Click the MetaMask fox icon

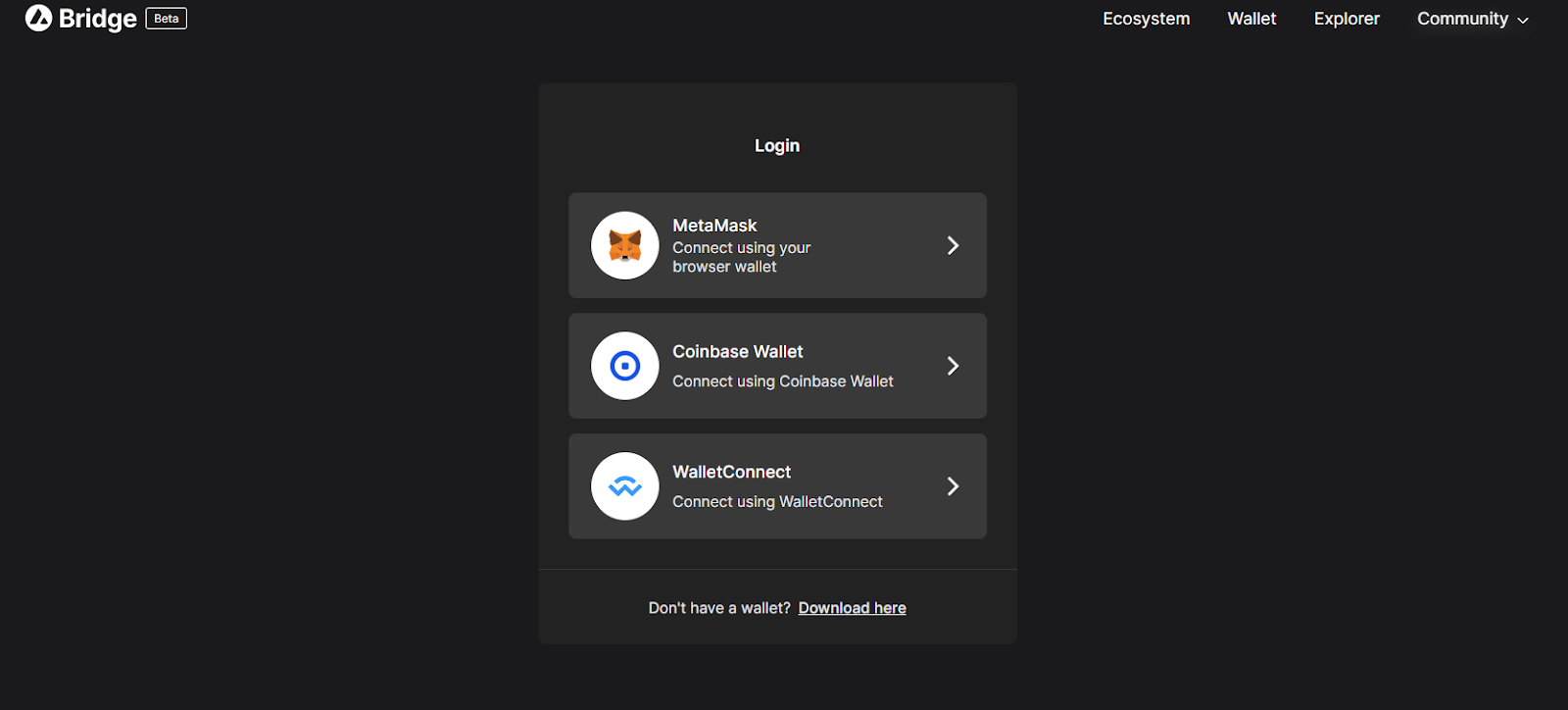[x=625, y=245]
